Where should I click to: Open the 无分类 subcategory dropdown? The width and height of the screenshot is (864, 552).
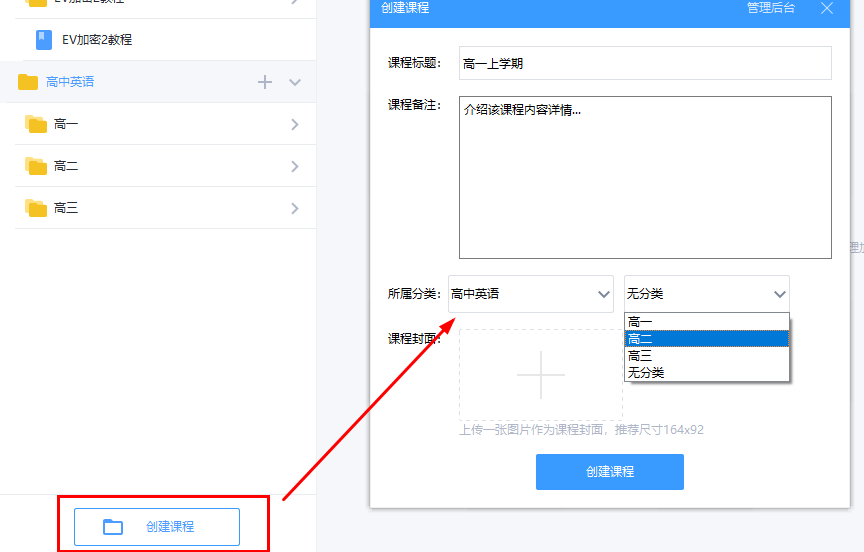pos(707,294)
